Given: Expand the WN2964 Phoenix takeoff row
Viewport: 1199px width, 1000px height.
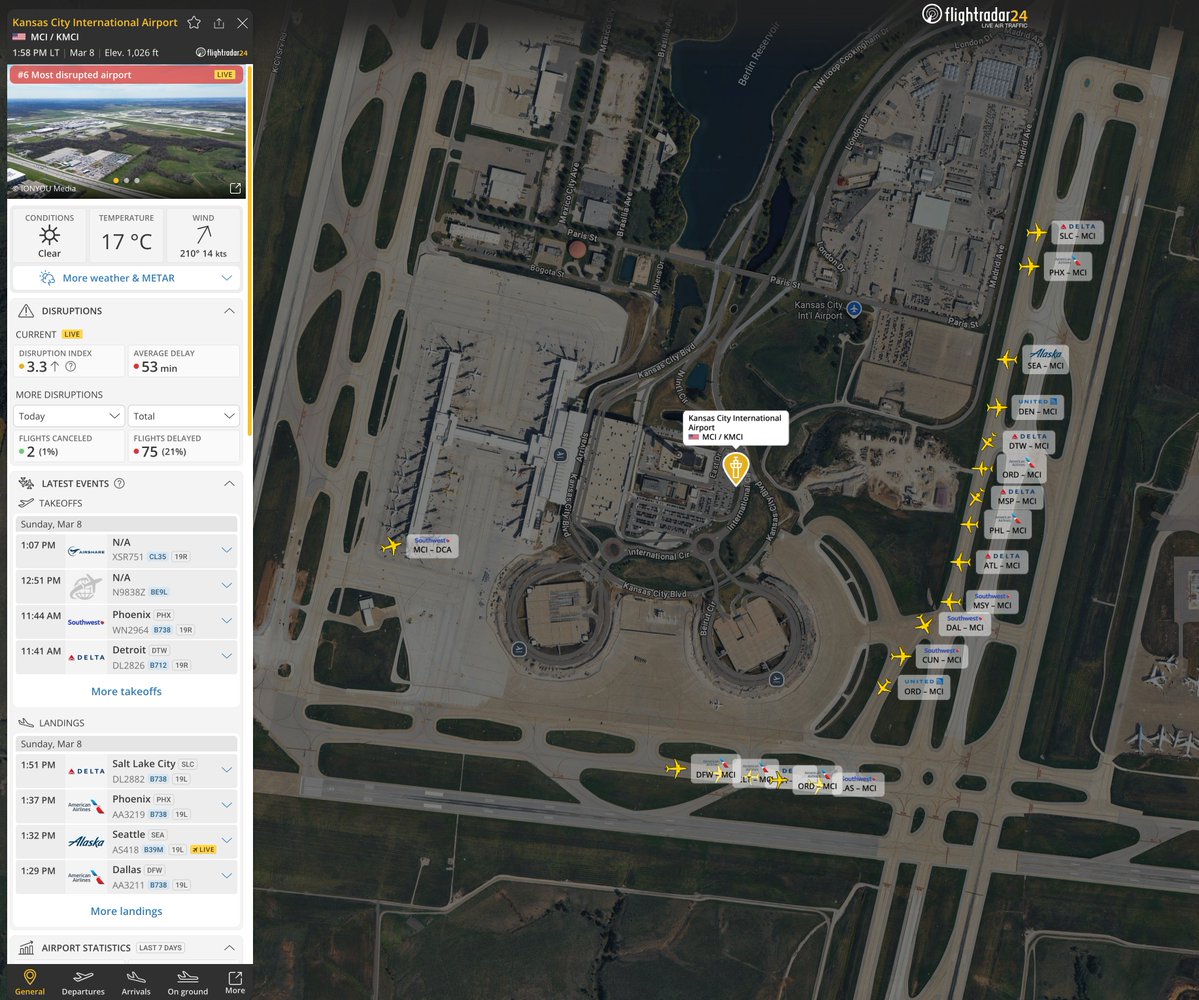Looking at the screenshot, I should (226, 621).
